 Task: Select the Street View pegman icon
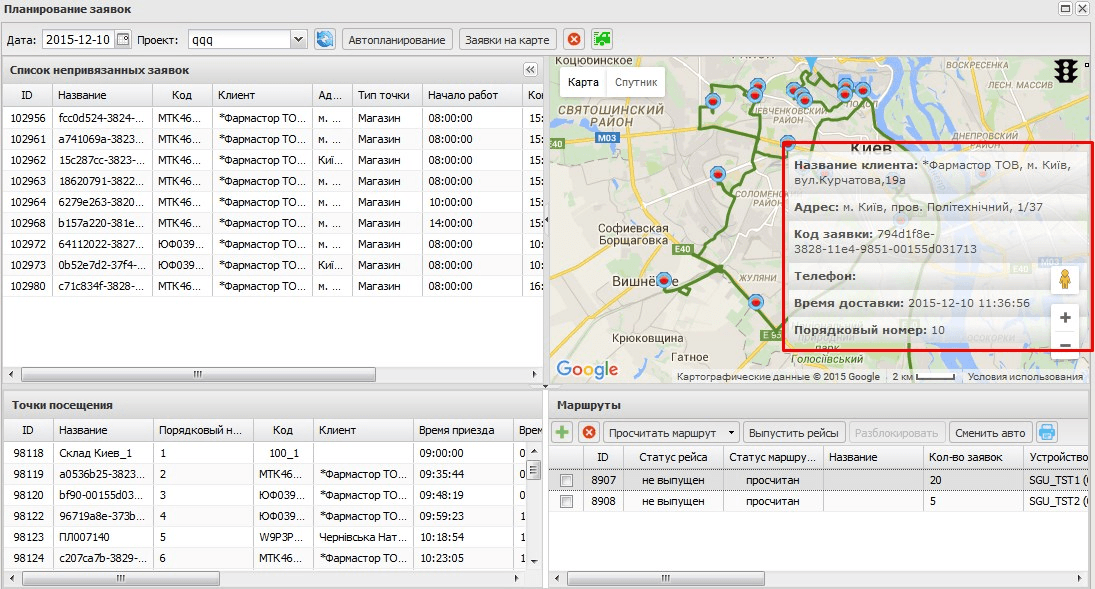[x=1065, y=279]
